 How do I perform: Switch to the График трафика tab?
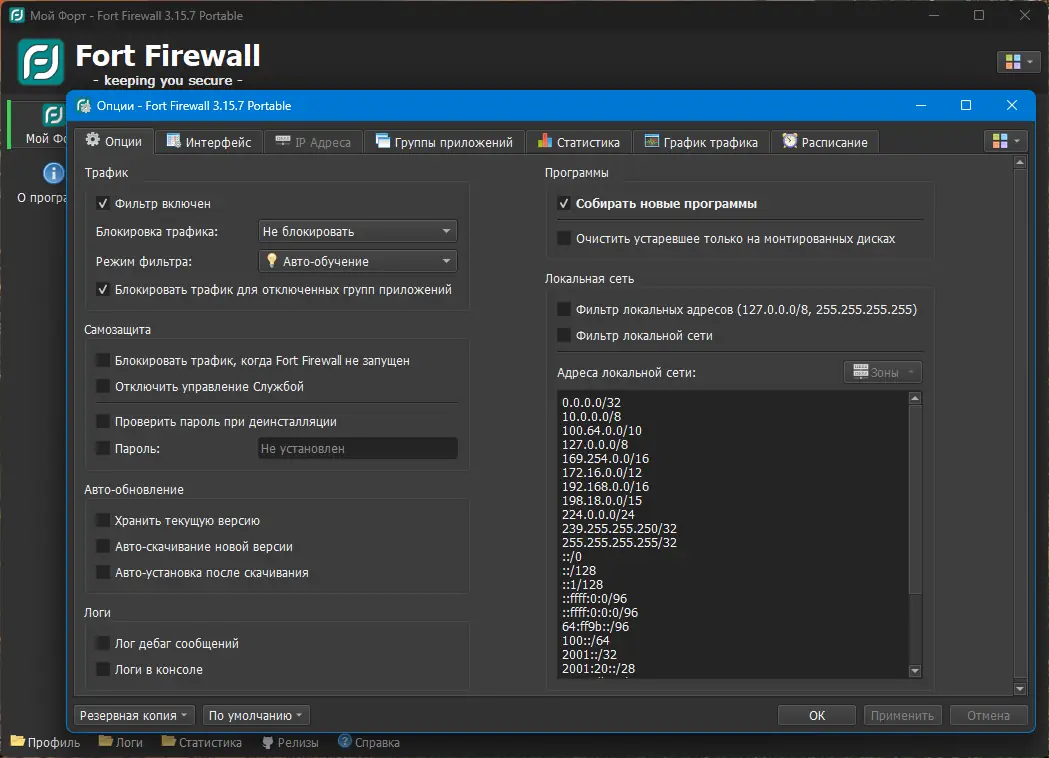tap(701, 142)
